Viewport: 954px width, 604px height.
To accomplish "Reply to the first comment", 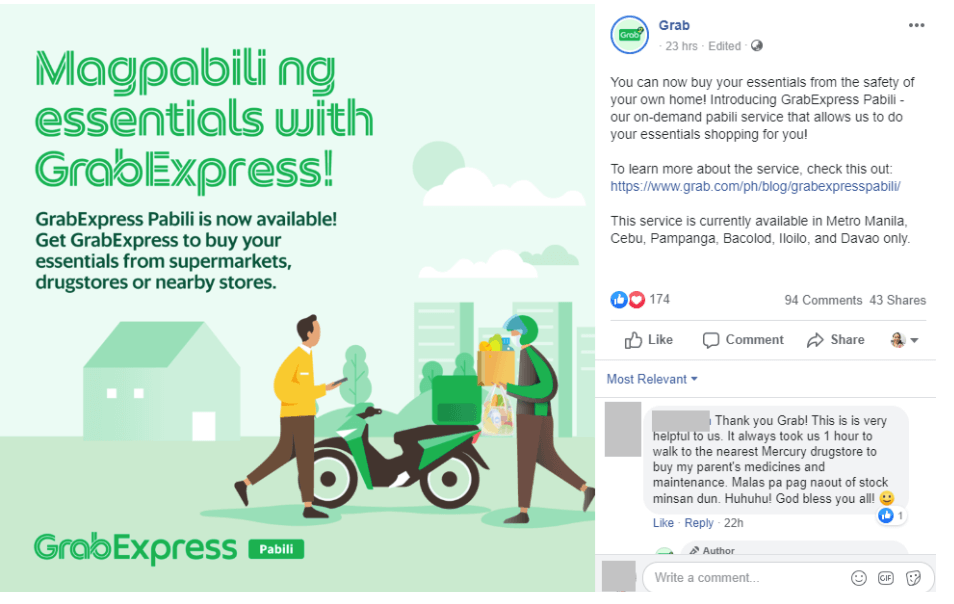I will (x=698, y=522).
